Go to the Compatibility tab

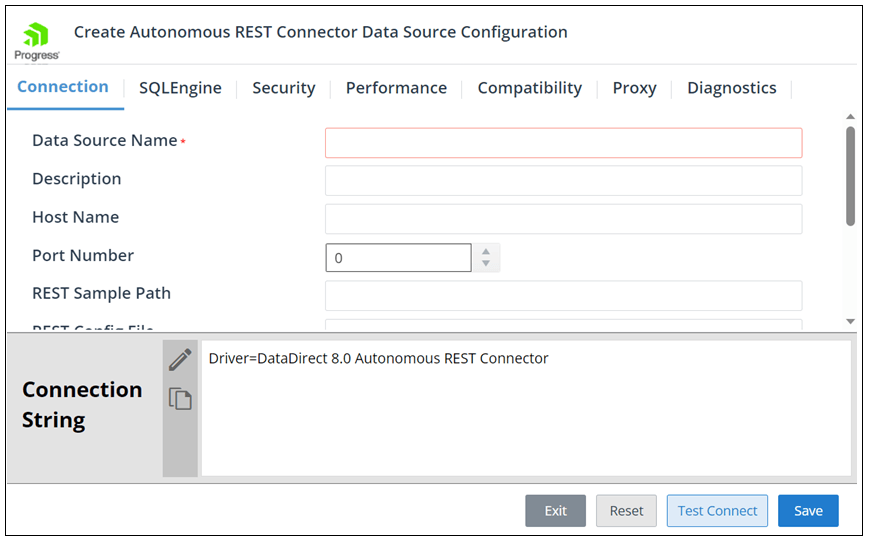(529, 88)
